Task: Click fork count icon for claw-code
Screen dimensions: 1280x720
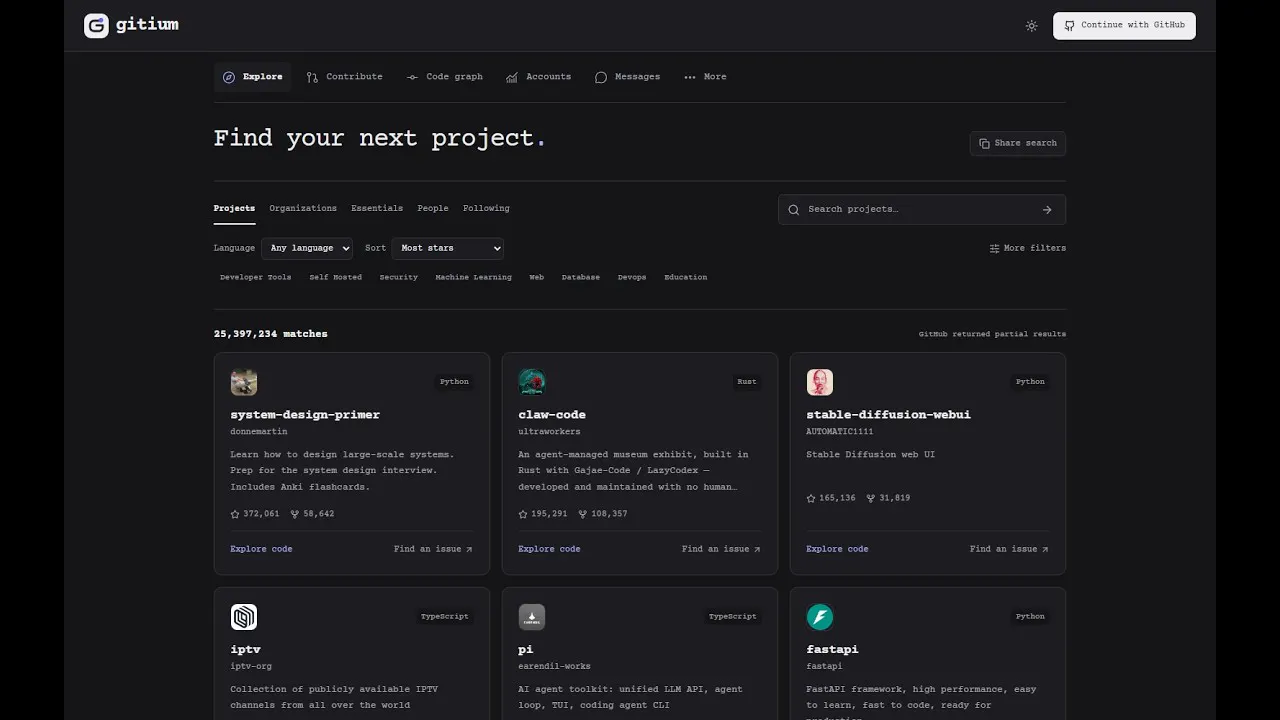Action: 583,514
